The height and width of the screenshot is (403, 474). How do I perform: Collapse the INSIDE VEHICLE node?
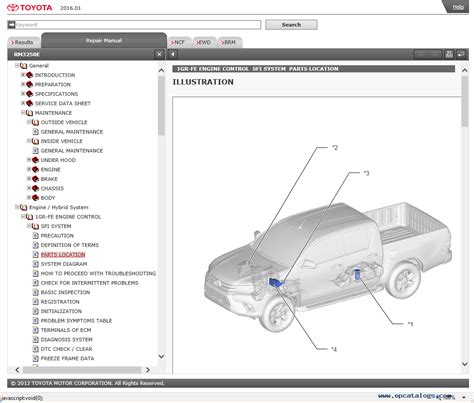pyautogui.click(x=29, y=141)
